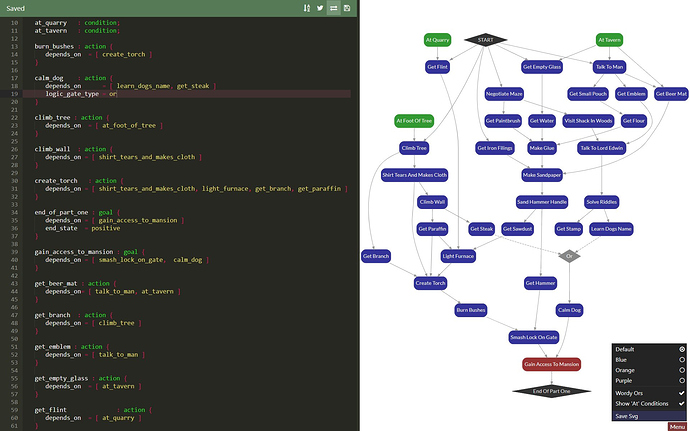Select the Sand Hammer Handle node
Viewport: 690px width, 431px height.
(542, 202)
